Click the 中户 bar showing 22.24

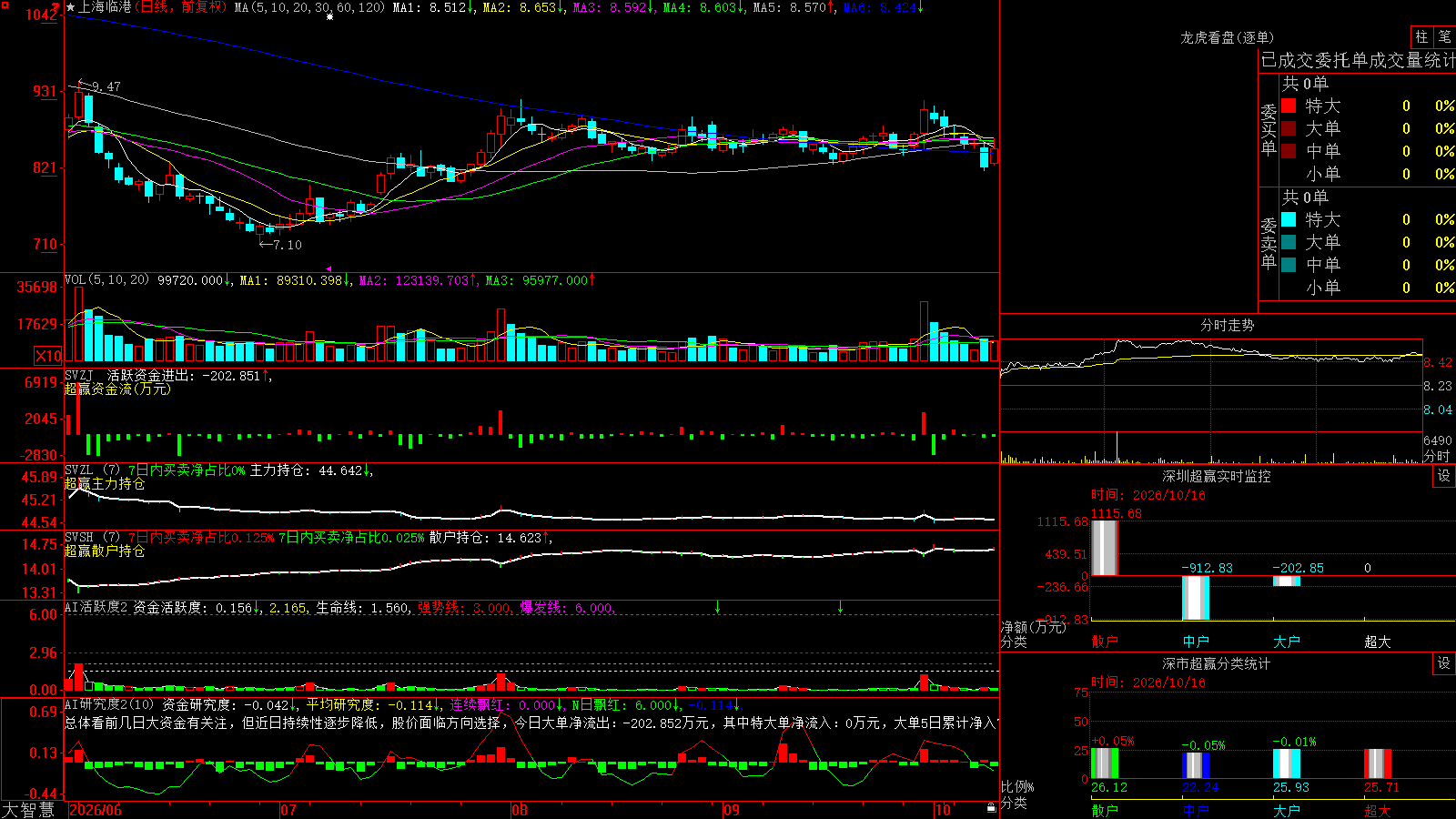(1196, 765)
